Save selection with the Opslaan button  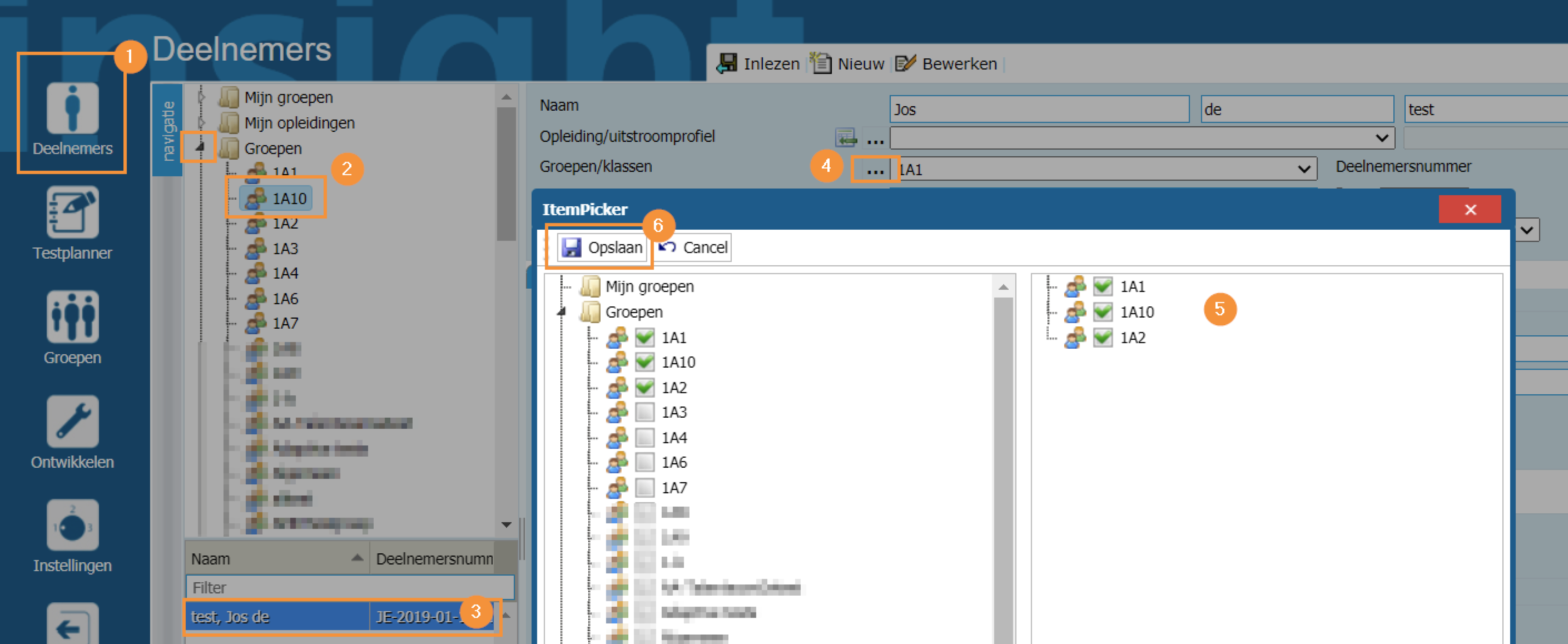click(602, 247)
